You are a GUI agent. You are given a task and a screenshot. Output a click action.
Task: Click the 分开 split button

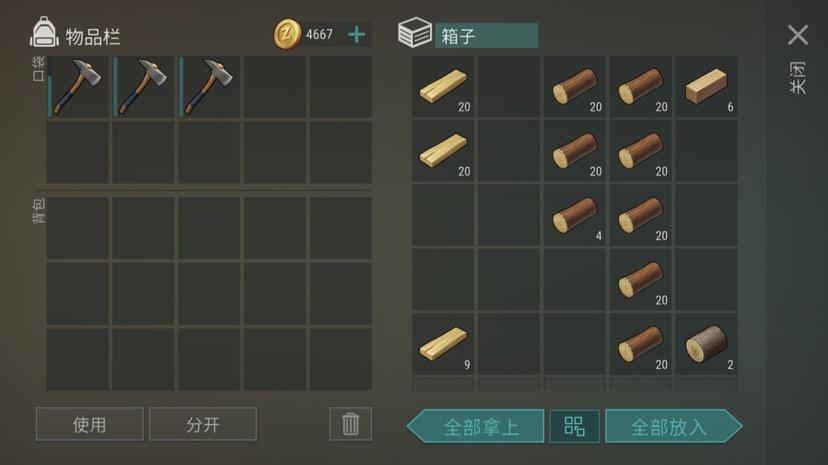[x=203, y=424]
